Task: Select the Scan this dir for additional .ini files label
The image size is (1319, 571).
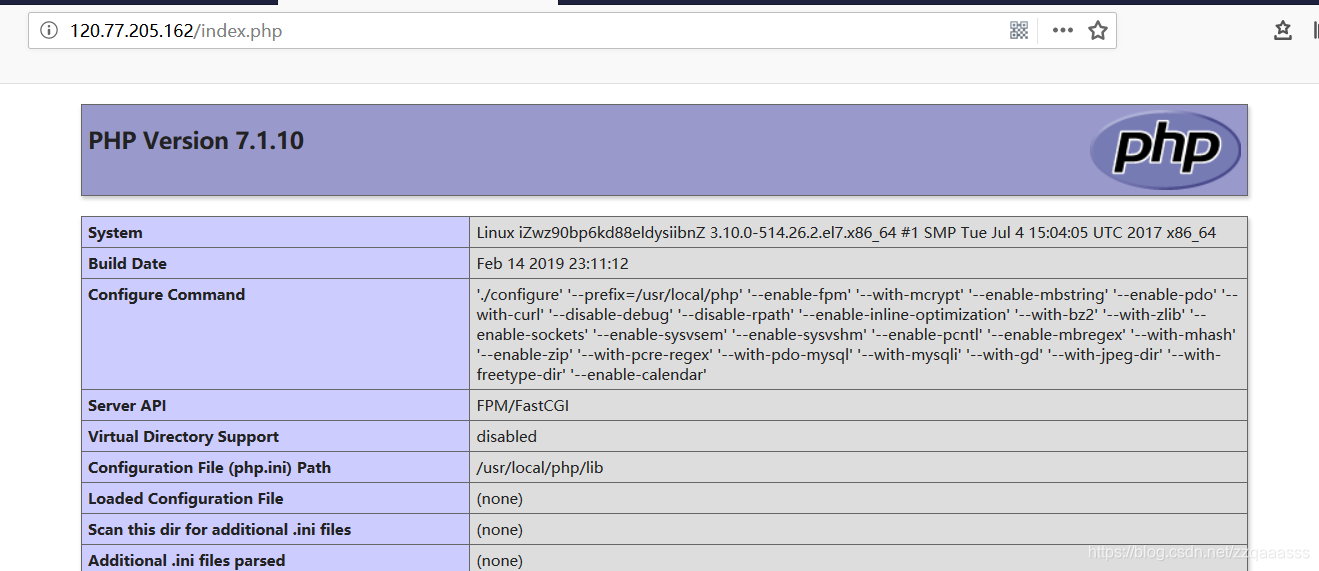Action: point(219,530)
